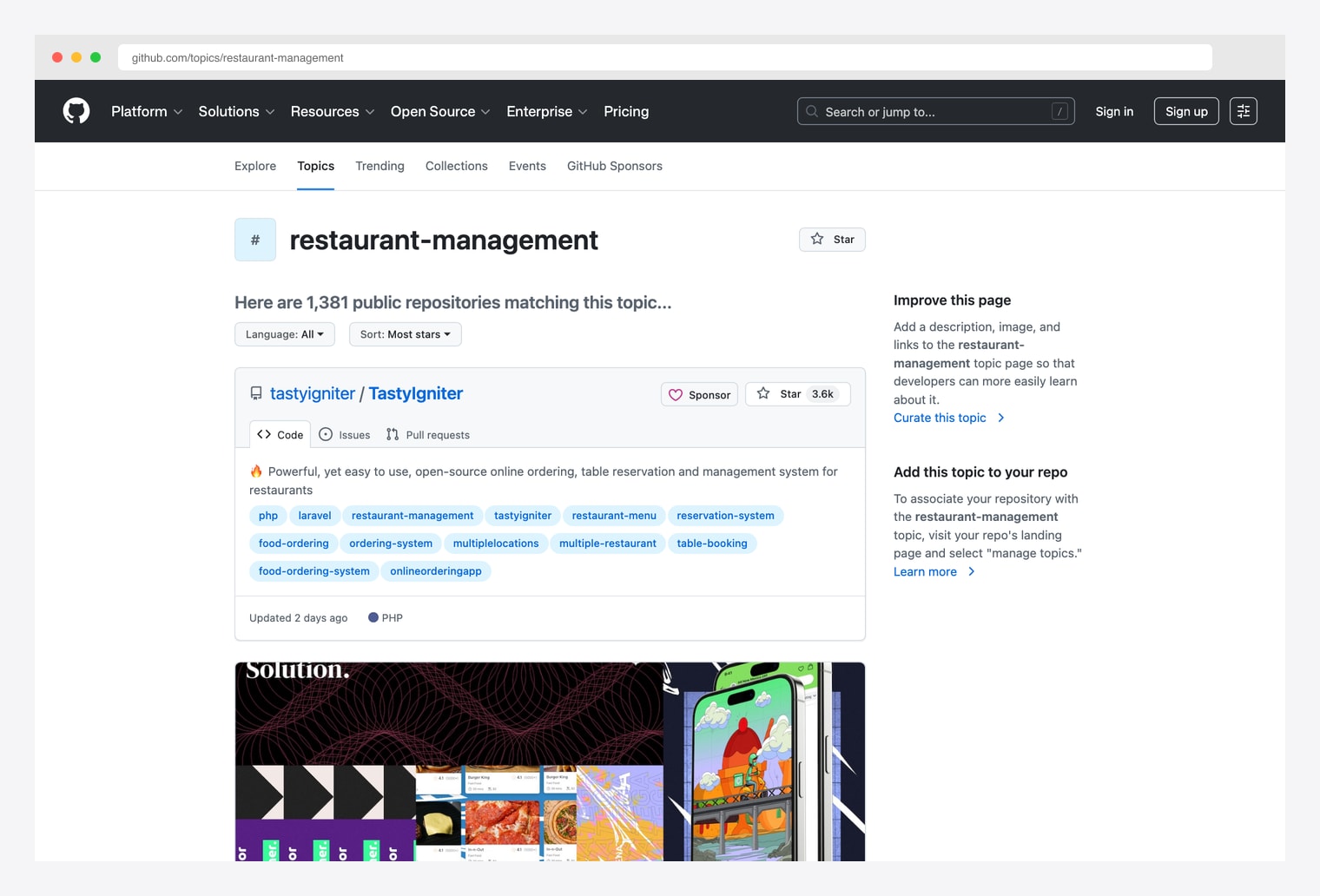1320x896 pixels.
Task: Click the Updated 2 days ago text
Action: [298, 618]
